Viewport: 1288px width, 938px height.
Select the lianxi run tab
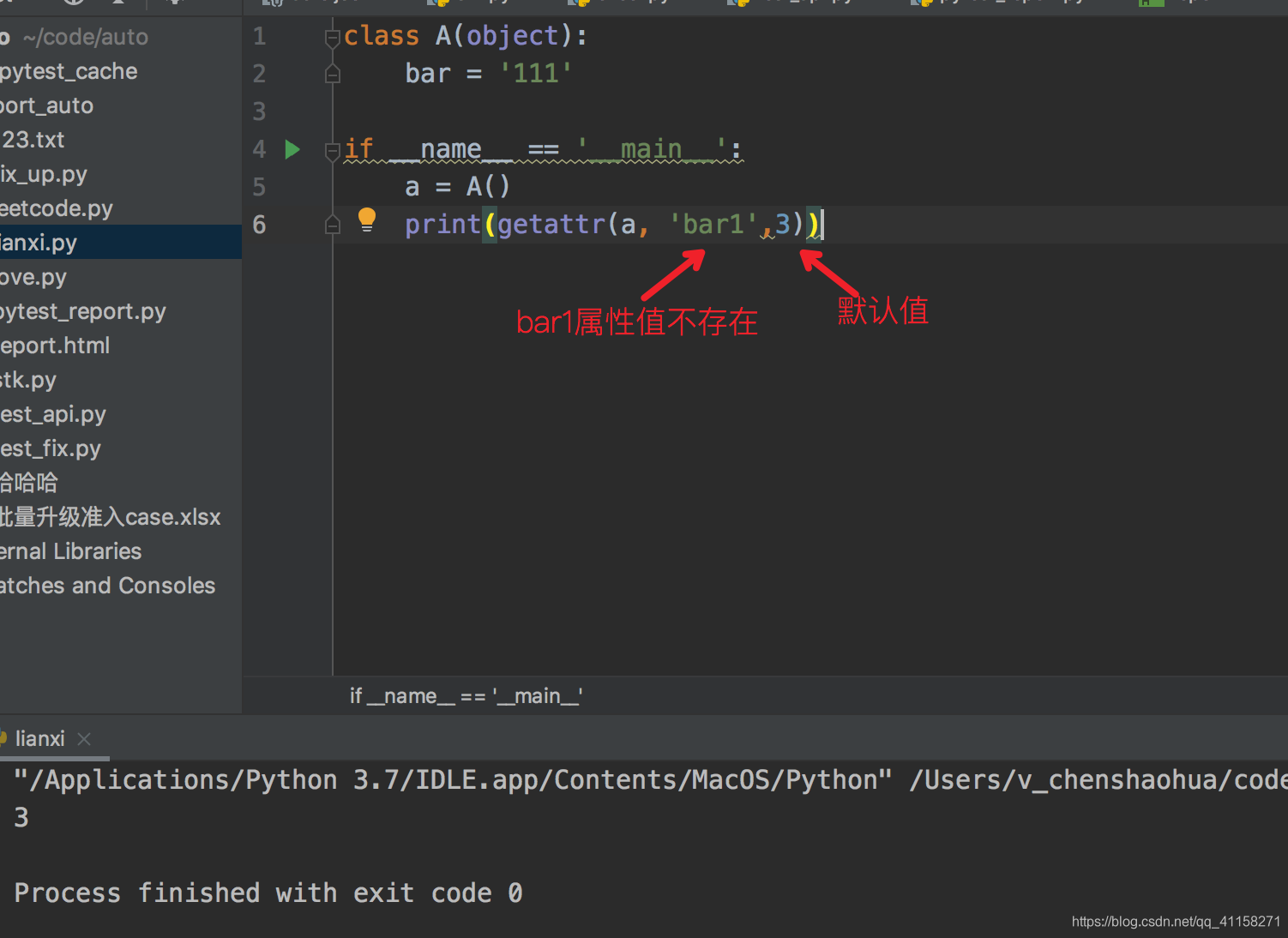click(x=39, y=738)
